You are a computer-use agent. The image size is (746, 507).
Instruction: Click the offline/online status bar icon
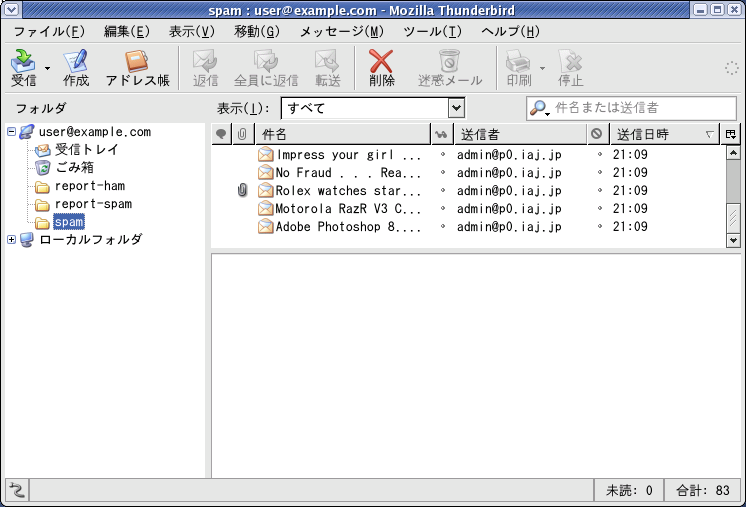pyautogui.click(x=17, y=490)
